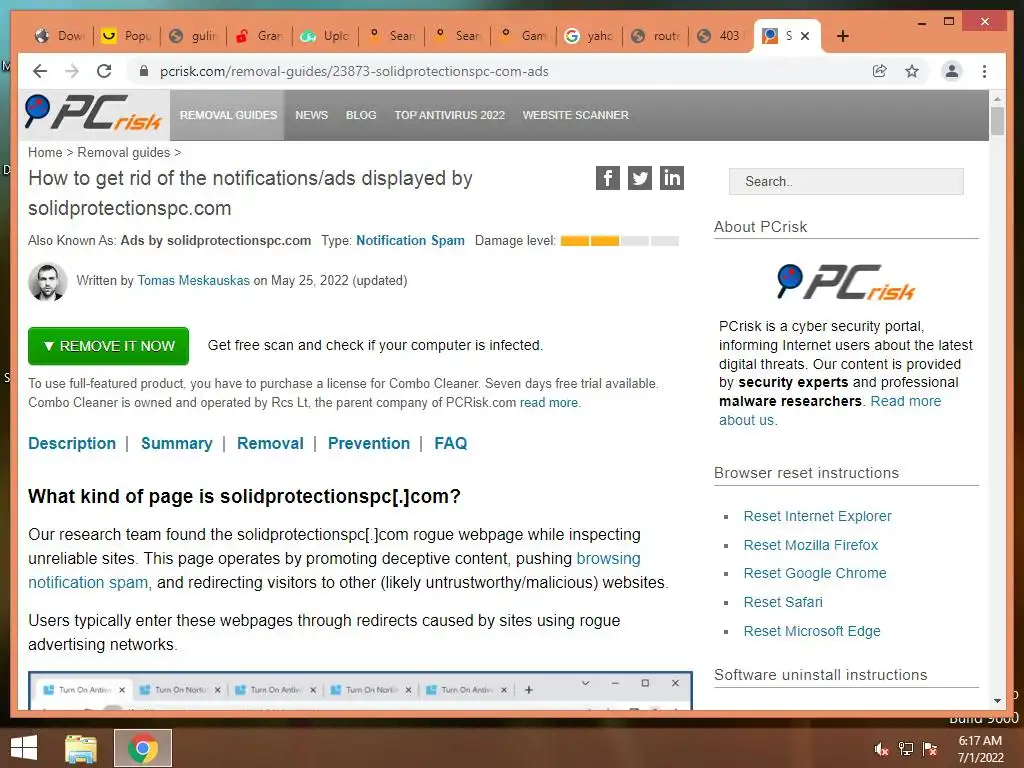Viewport: 1024px width, 768px height.
Task: Open the News menu item
Action: tap(312, 115)
